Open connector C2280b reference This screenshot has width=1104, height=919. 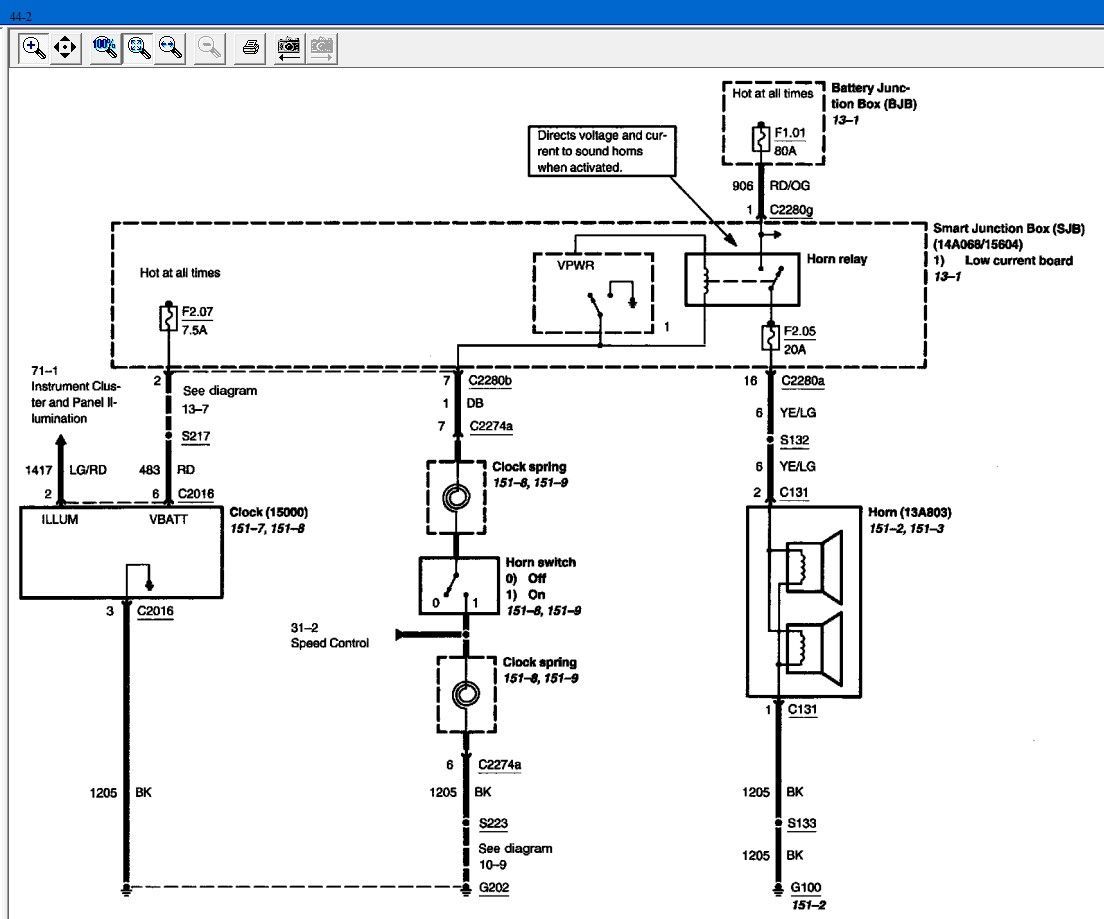tap(493, 380)
